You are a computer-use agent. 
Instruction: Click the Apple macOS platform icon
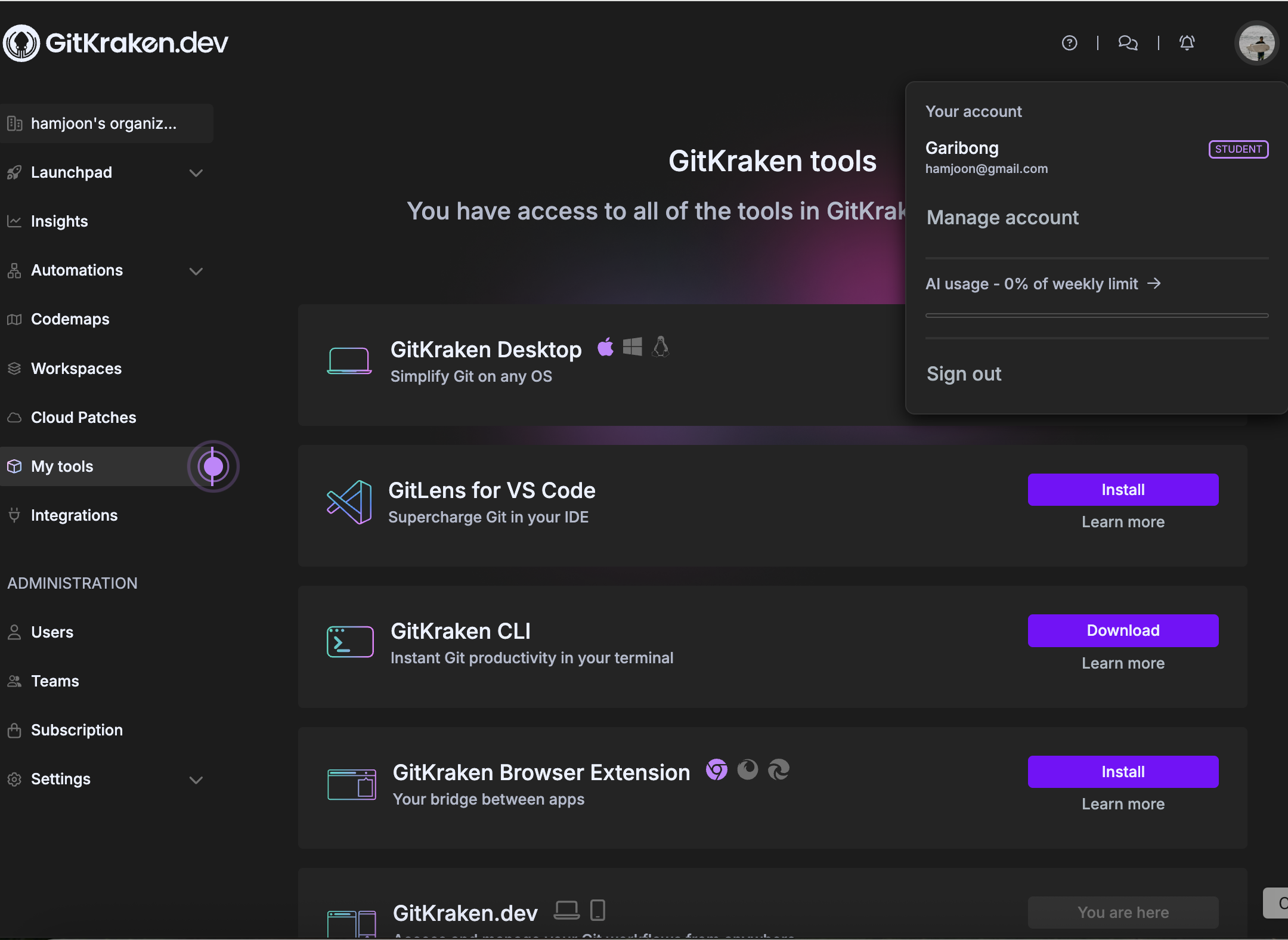click(605, 347)
